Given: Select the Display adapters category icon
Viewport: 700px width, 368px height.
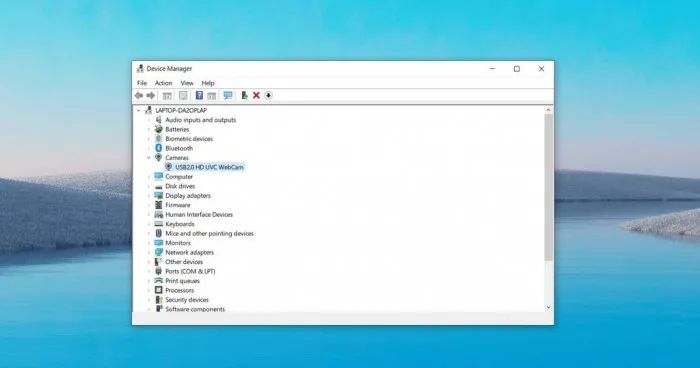Looking at the screenshot, I should point(158,196).
